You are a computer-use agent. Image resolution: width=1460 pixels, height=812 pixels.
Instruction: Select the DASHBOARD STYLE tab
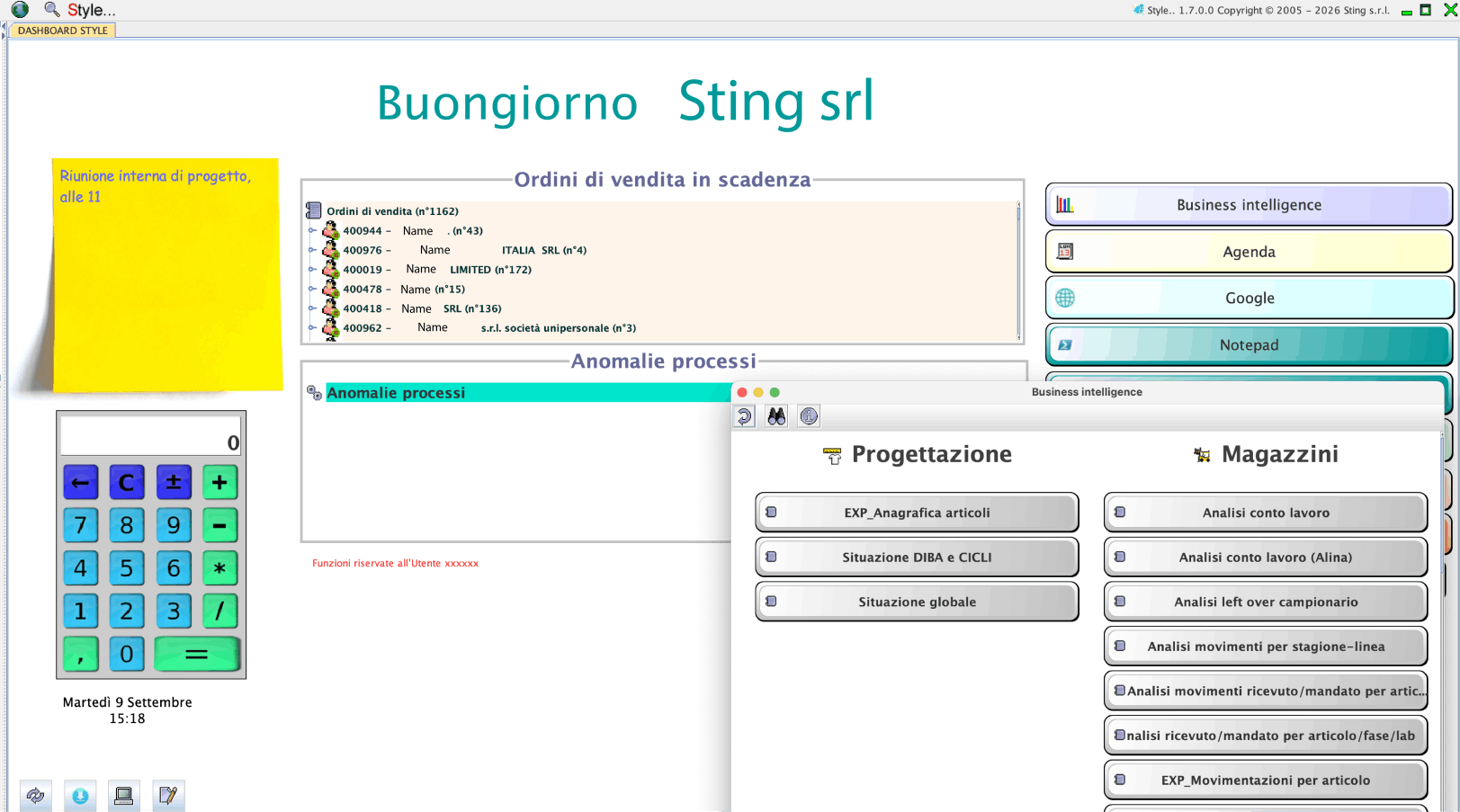click(63, 31)
